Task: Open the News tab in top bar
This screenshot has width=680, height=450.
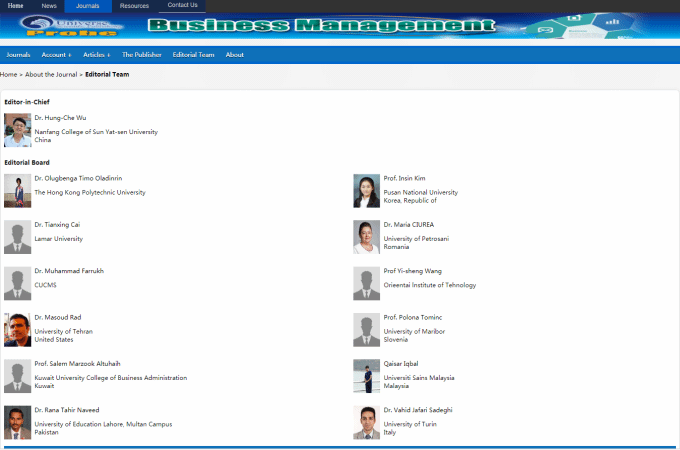Action: pyautogui.click(x=49, y=6)
